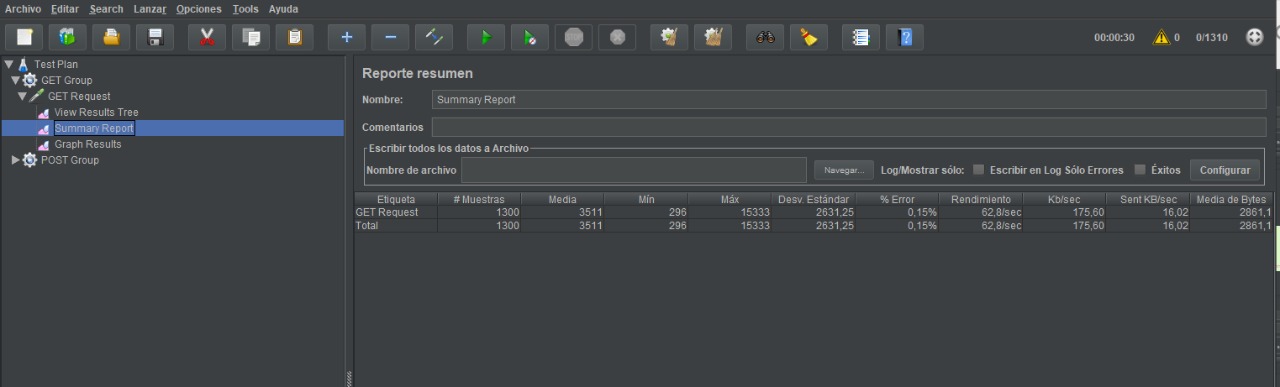Collapse the GET Group node
This screenshot has width=1280, height=387.
[15, 80]
